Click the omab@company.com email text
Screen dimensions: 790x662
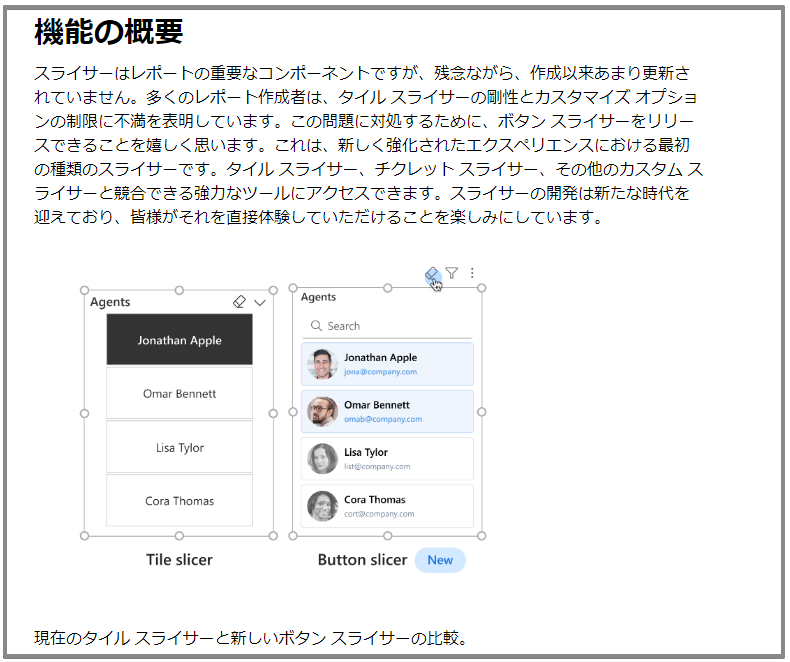(383, 419)
